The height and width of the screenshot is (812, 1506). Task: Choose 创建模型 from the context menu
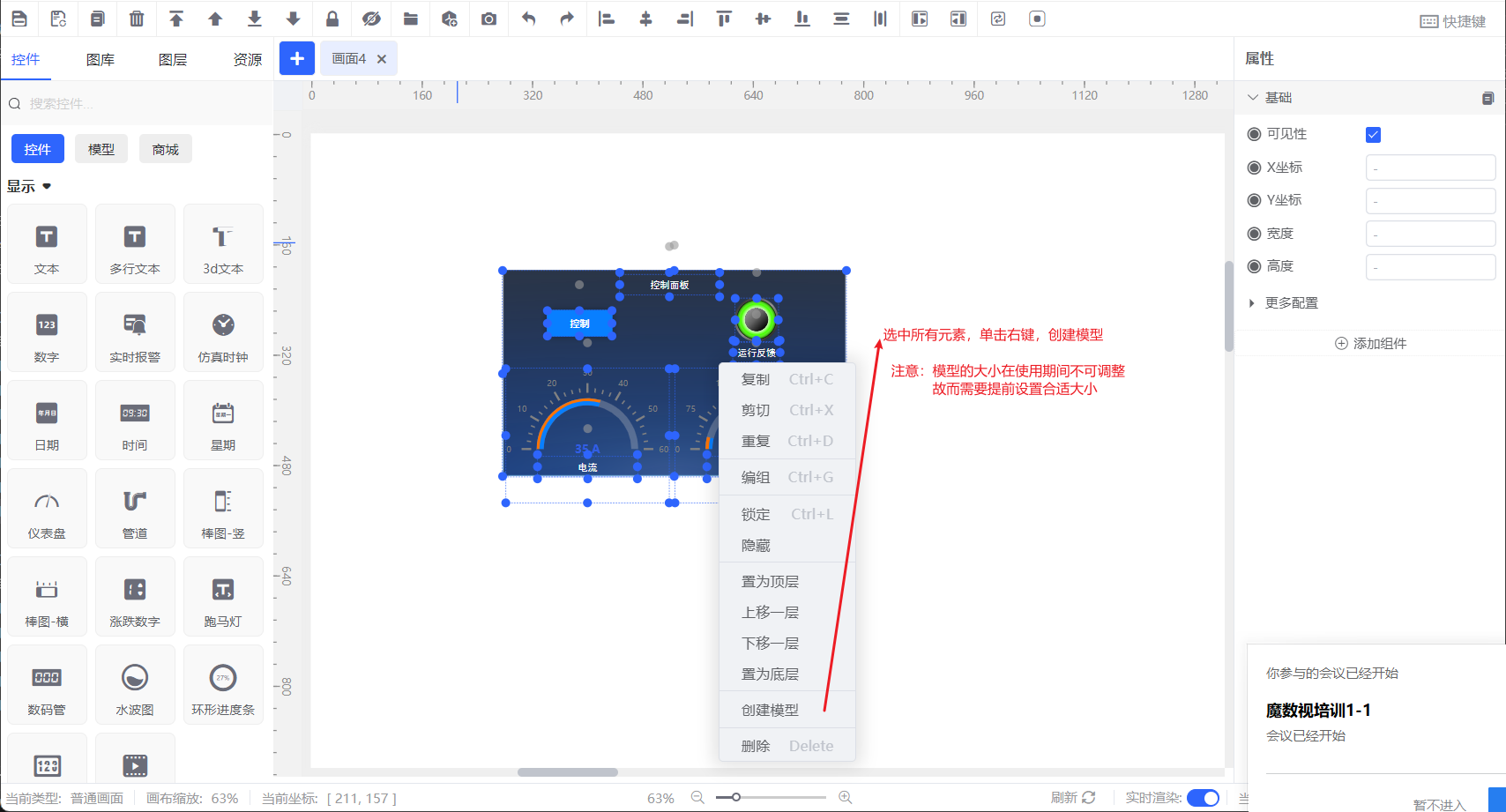(770, 710)
